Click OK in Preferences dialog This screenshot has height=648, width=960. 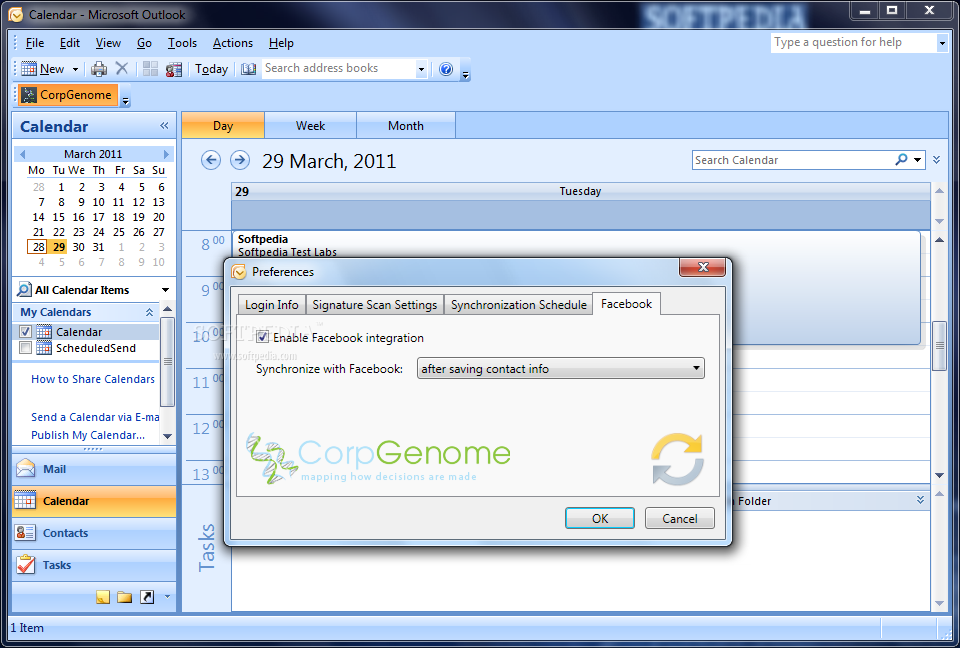[599, 518]
